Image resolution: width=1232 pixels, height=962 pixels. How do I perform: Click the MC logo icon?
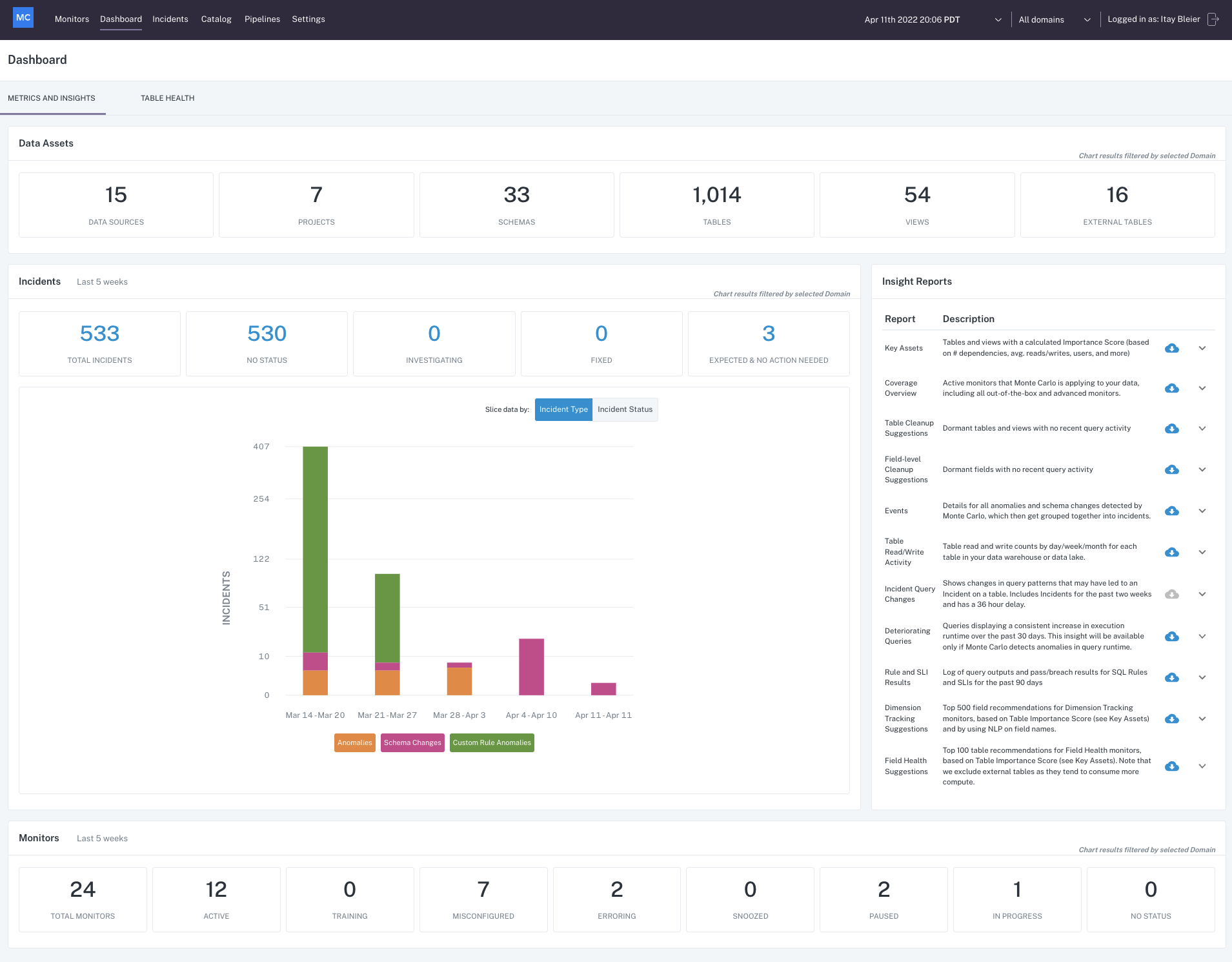click(x=23, y=18)
